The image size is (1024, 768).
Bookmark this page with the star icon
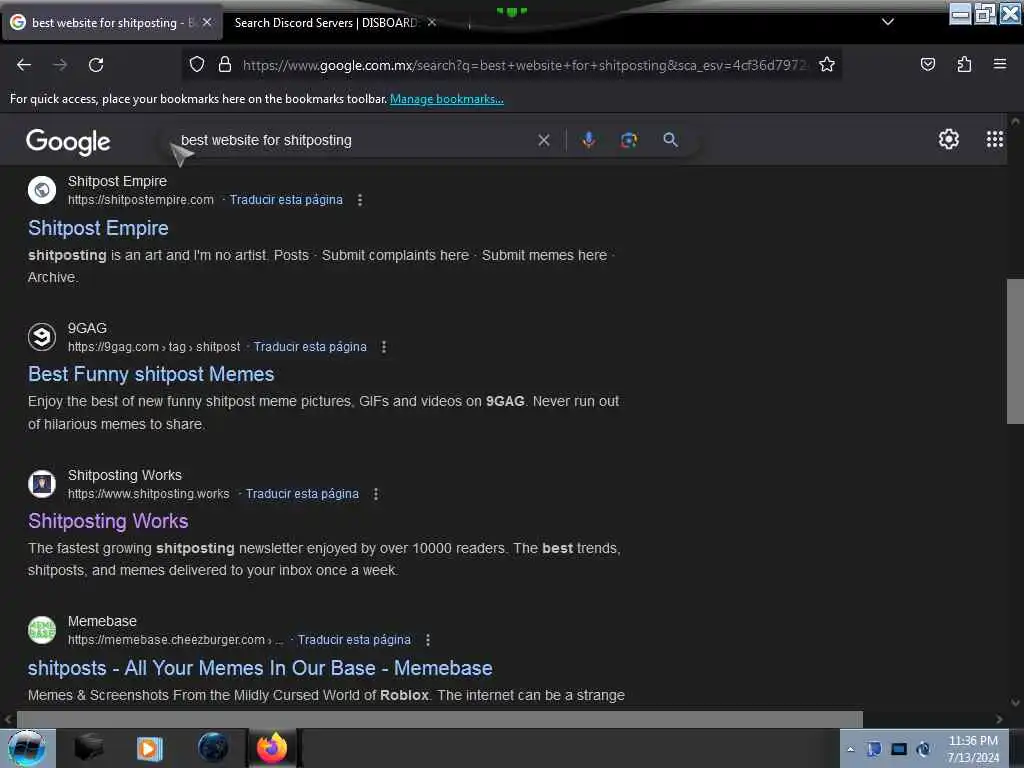pos(827,64)
